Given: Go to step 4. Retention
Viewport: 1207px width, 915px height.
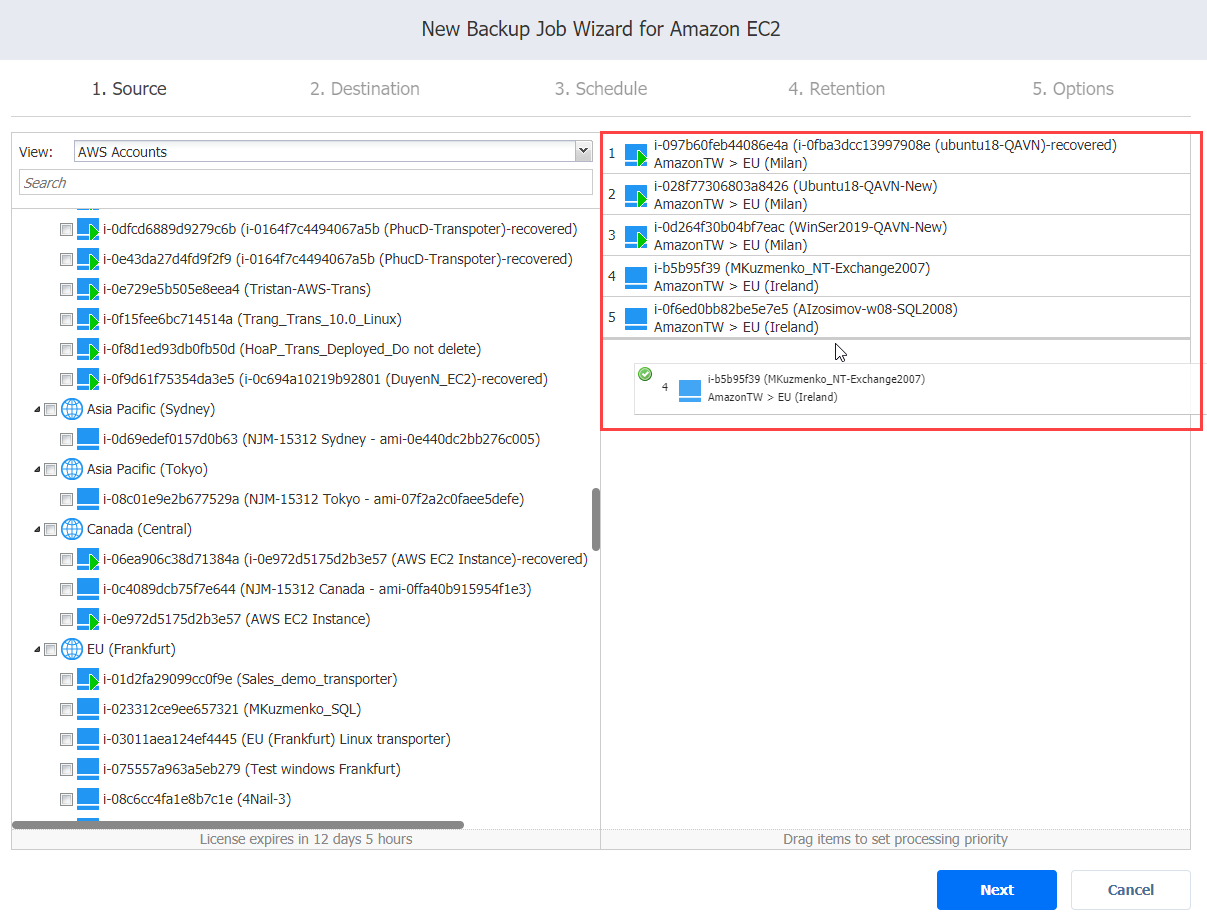Looking at the screenshot, I should 836,89.
